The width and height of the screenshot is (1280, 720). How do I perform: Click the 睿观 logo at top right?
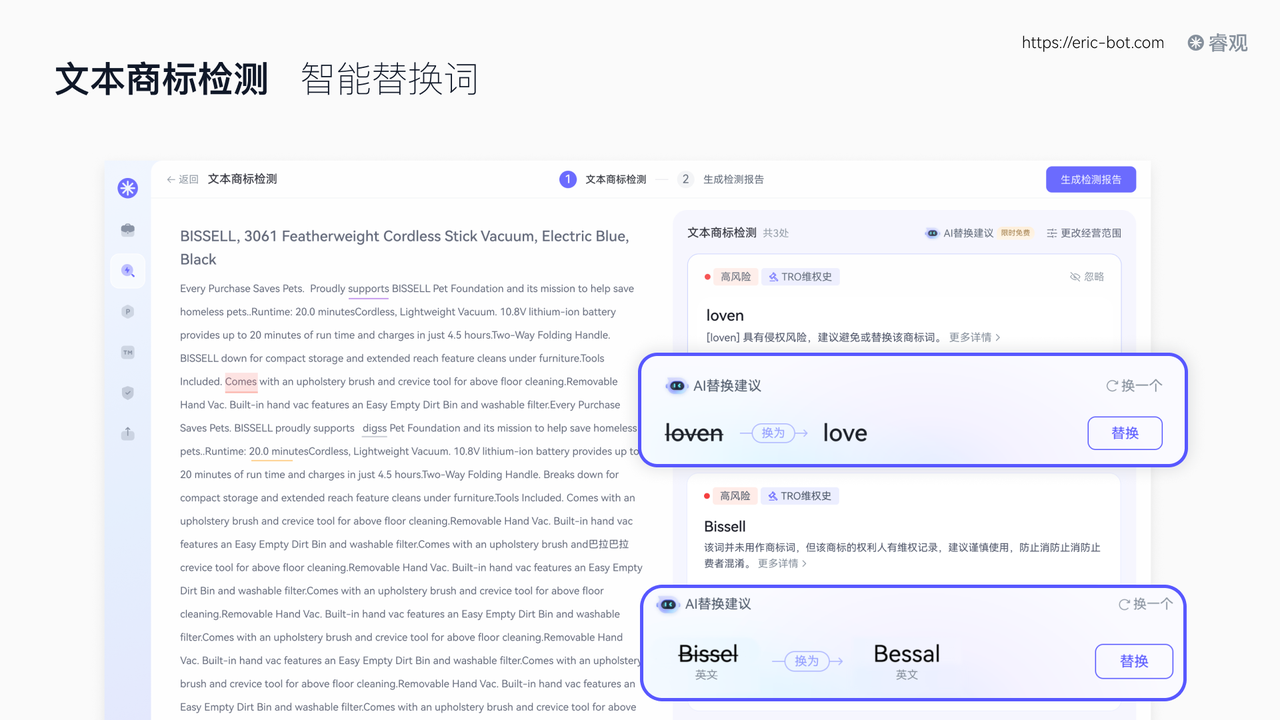click(1218, 43)
